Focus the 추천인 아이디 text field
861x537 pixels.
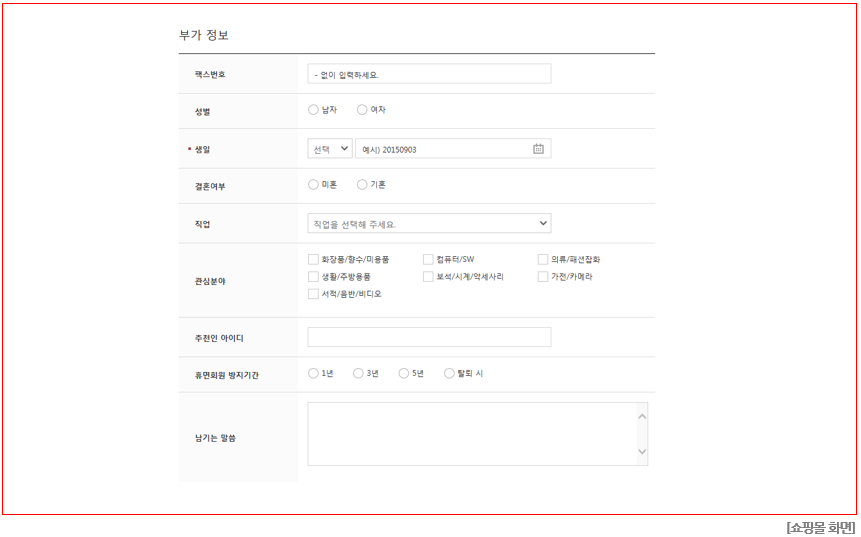(x=429, y=337)
